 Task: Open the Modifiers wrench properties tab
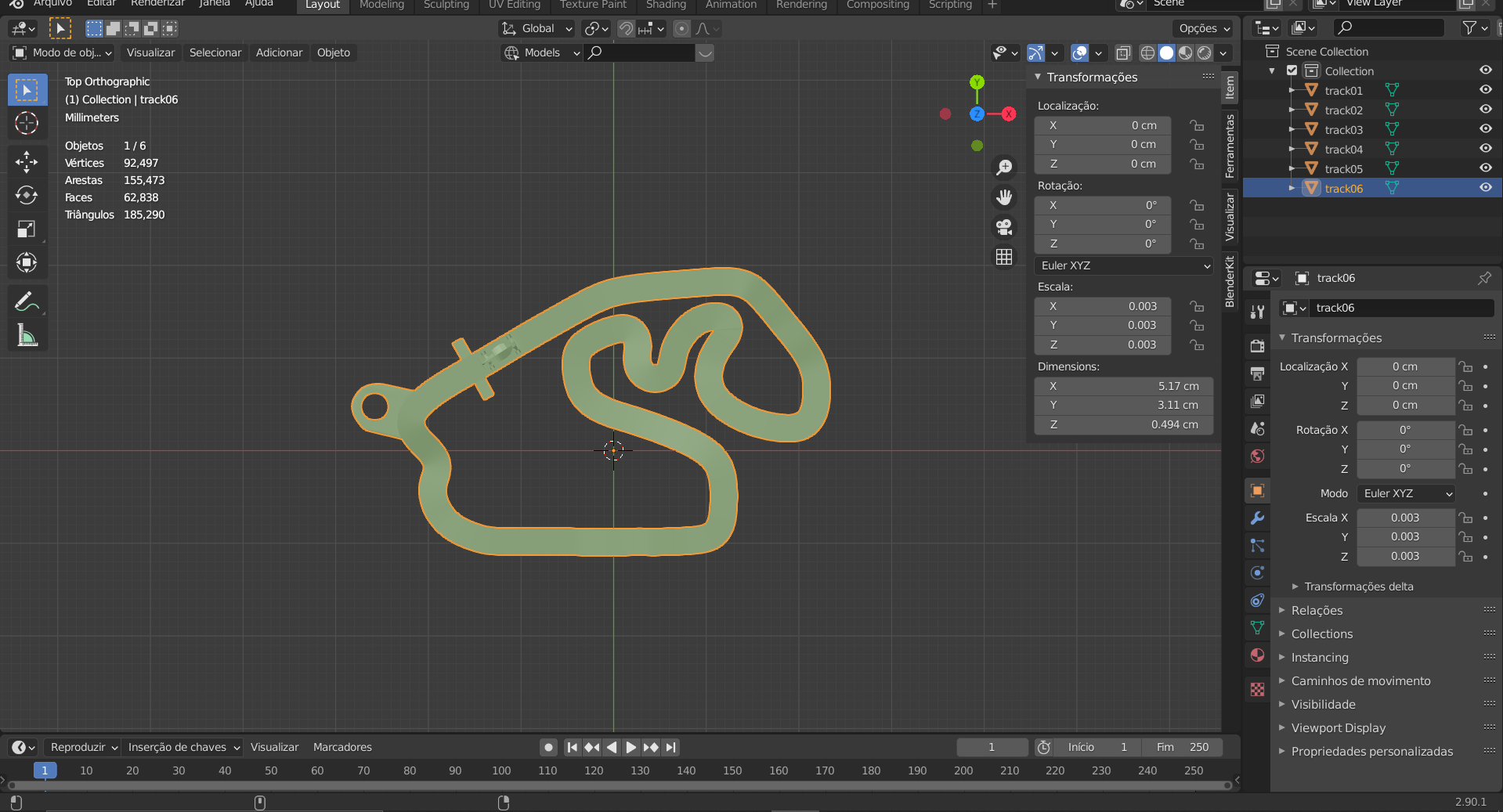(x=1257, y=518)
